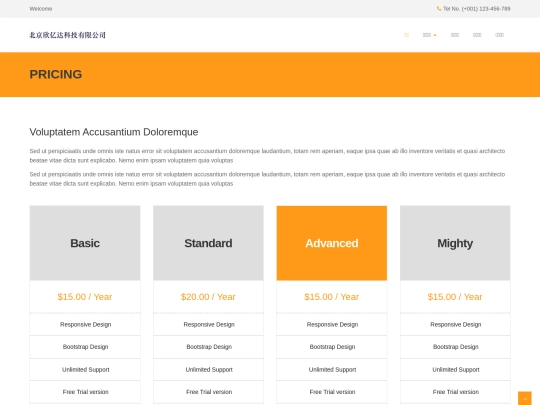540x405 pixels.
Task: Click Bootstrap Design in the Basic plan
Action: pyautogui.click(x=85, y=347)
